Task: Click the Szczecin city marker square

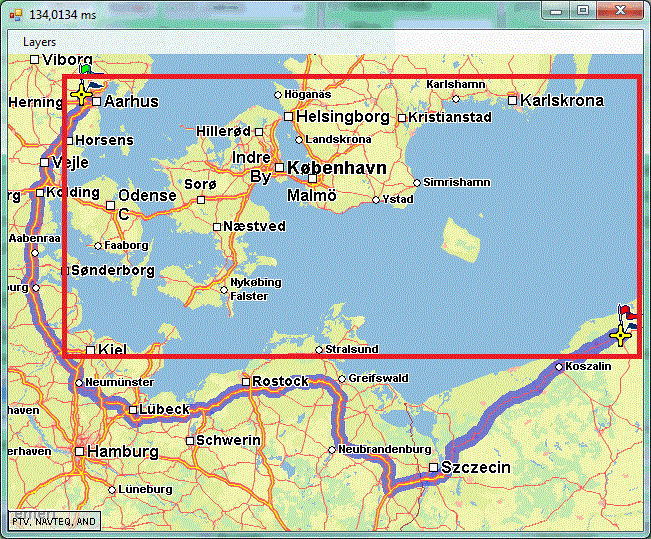Action: pos(433,467)
